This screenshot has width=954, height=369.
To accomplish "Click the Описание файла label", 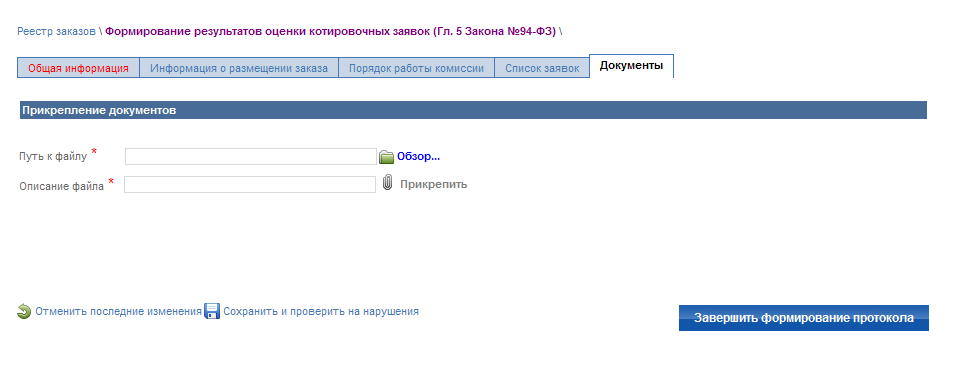I will point(61,186).
